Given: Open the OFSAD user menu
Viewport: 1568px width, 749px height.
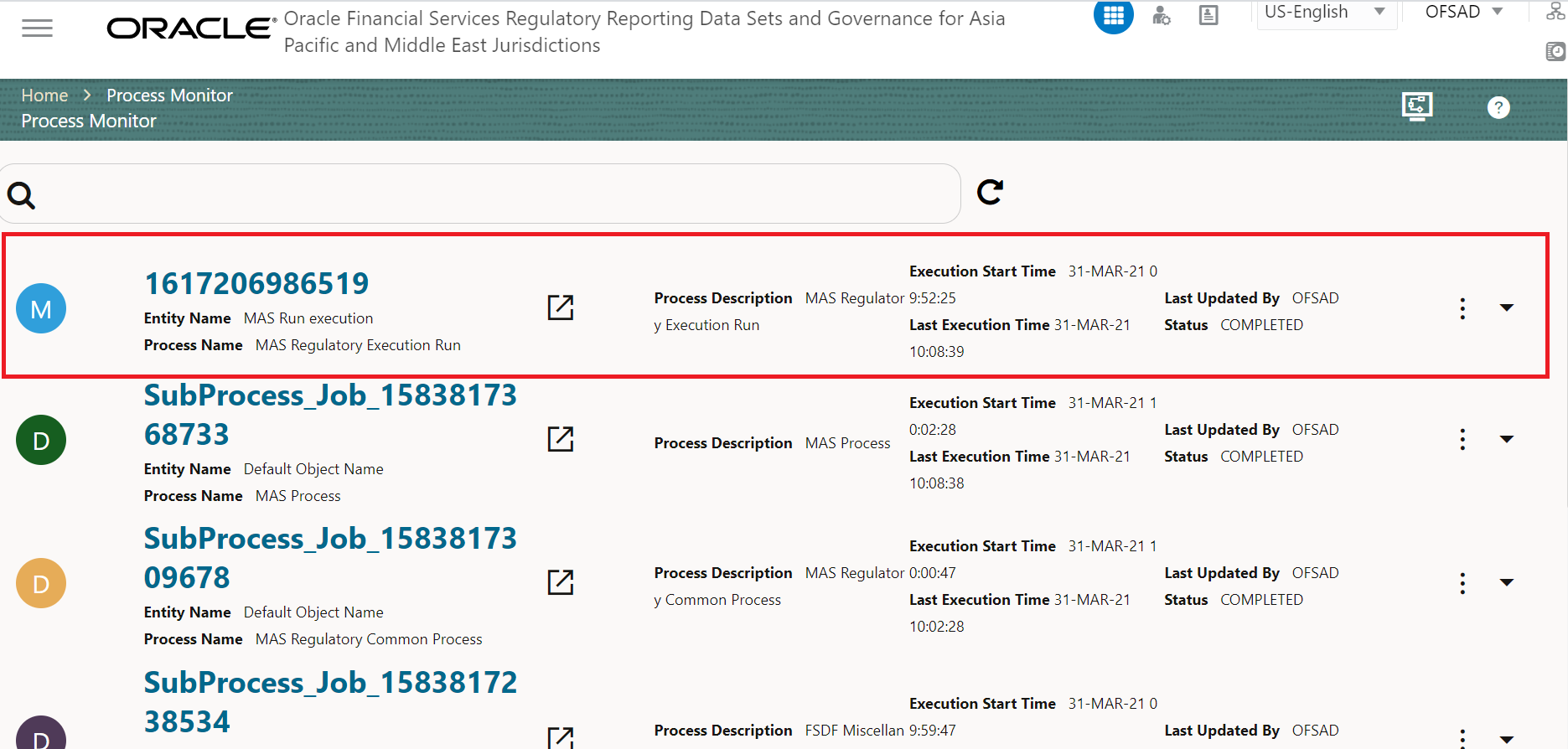Looking at the screenshot, I should pyautogui.click(x=1464, y=12).
